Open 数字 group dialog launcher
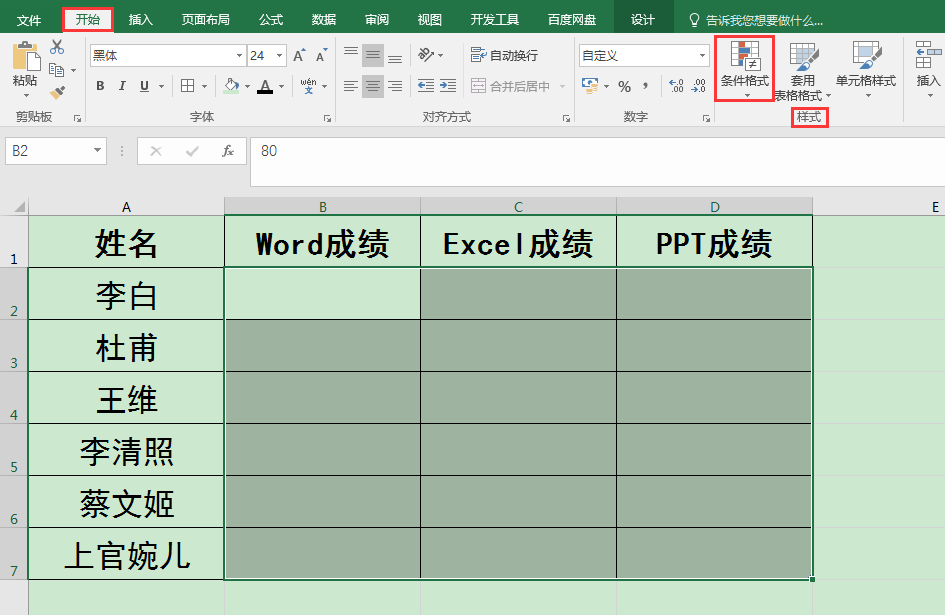The image size is (945, 615). click(706, 119)
